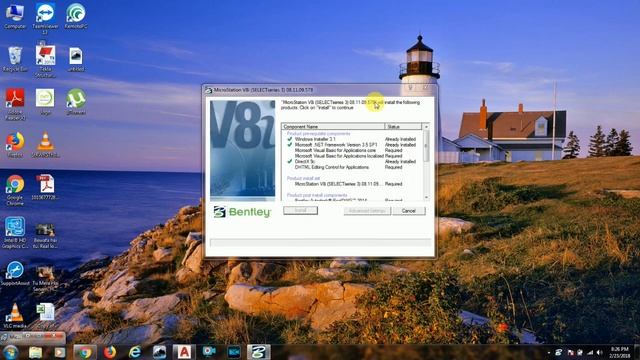Launch TeamViewer 13 from the desktop
This screenshot has height=360, width=640.
coord(45,18)
